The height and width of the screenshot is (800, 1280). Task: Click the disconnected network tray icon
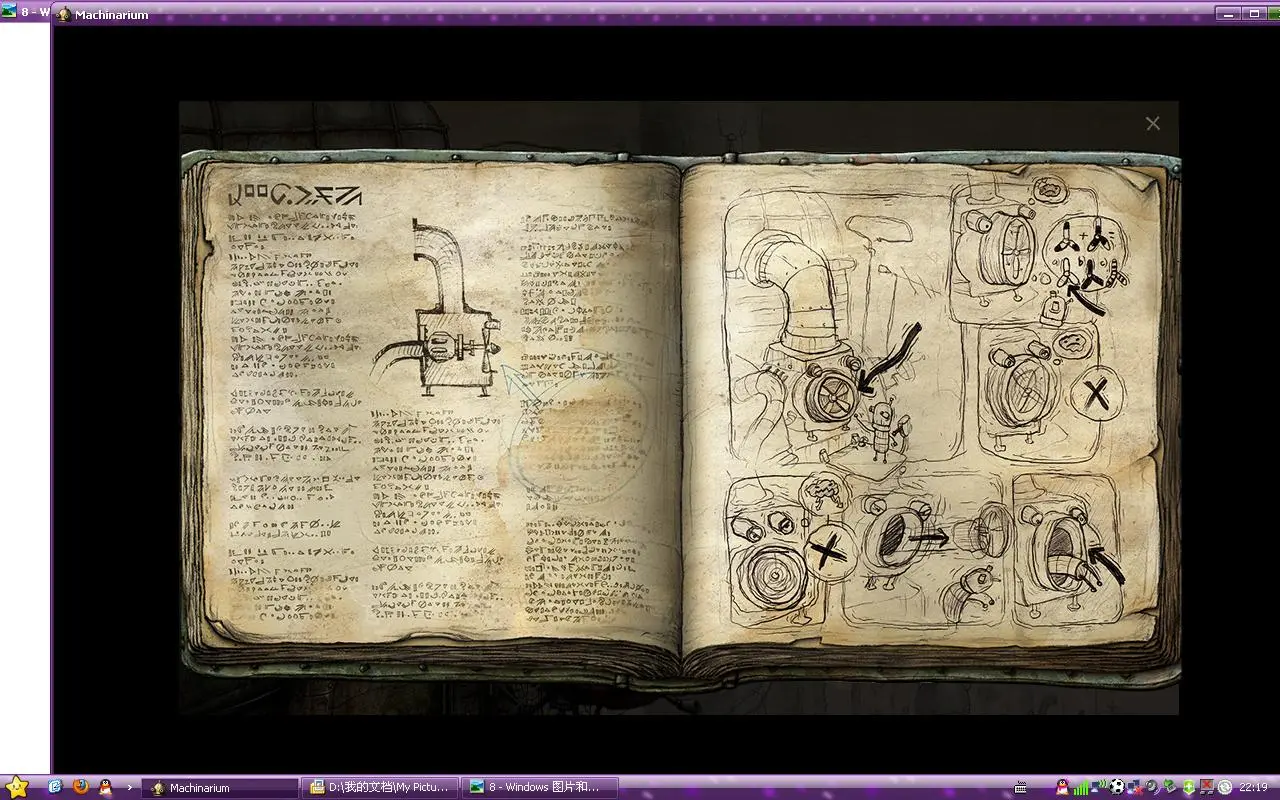click(1135, 787)
